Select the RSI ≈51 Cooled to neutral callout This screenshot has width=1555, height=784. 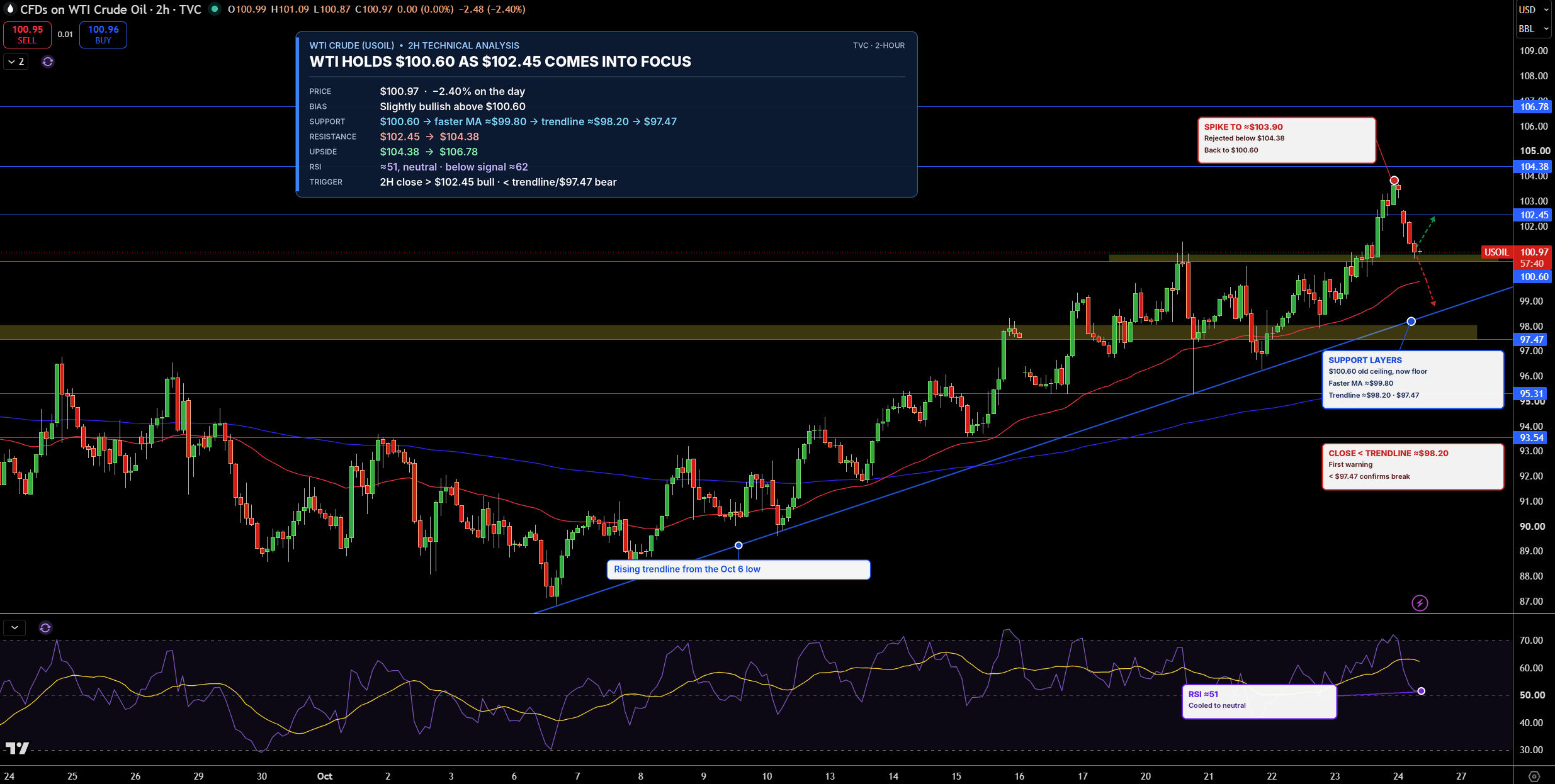1260,701
